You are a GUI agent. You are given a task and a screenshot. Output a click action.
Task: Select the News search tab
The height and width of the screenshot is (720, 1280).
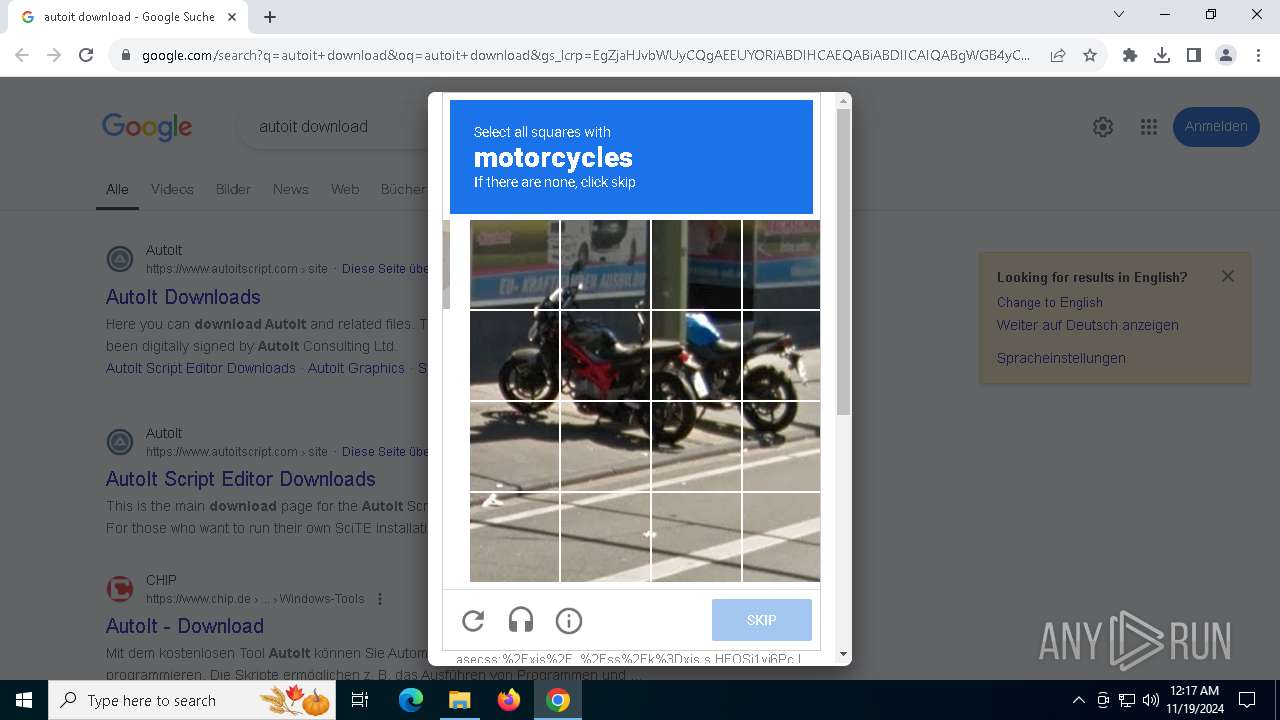[x=291, y=189]
